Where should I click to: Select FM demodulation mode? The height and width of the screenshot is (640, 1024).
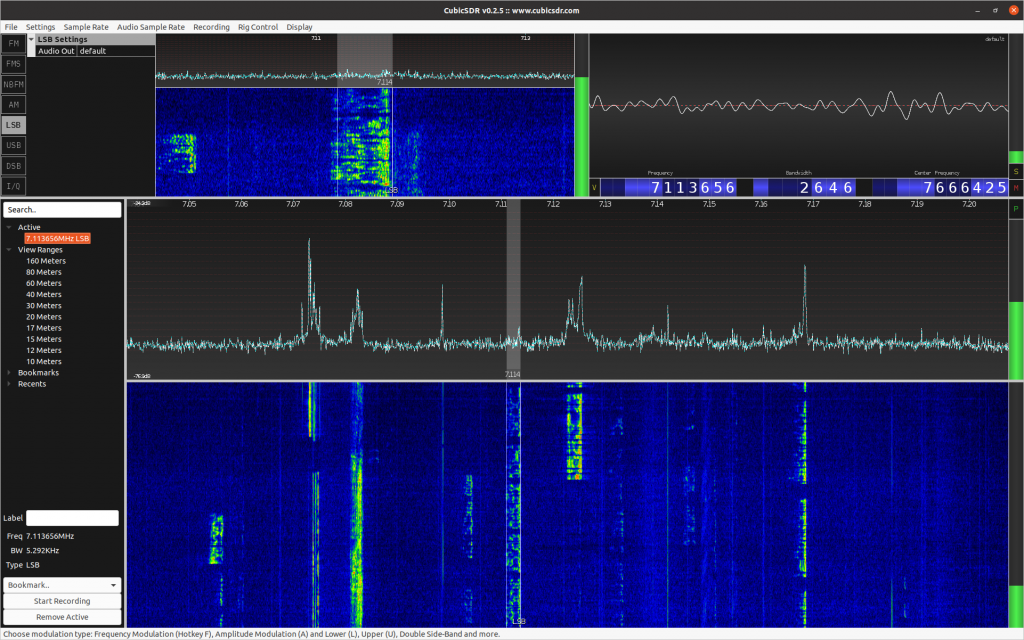13,44
